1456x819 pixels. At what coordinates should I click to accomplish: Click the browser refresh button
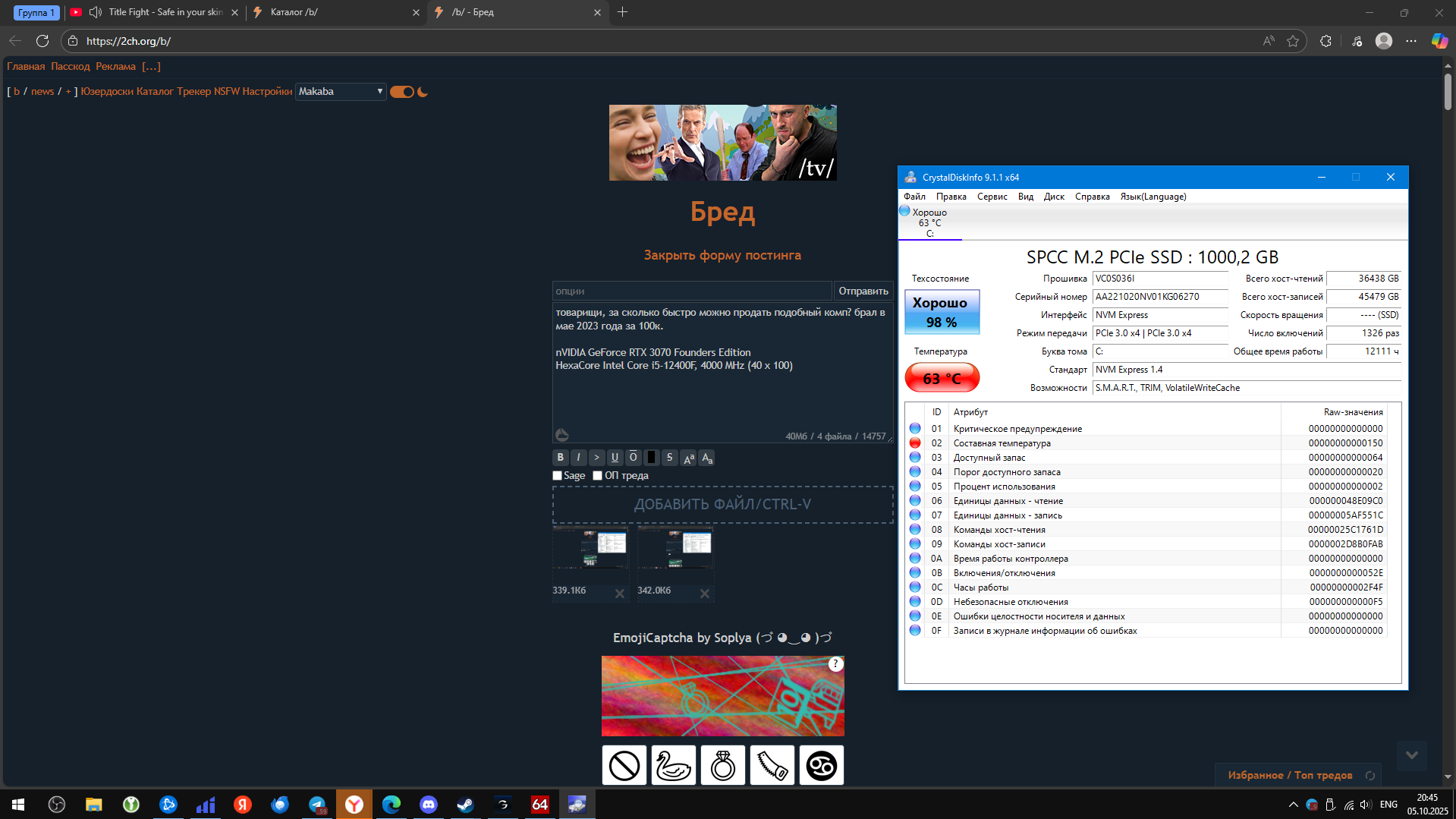(42, 41)
